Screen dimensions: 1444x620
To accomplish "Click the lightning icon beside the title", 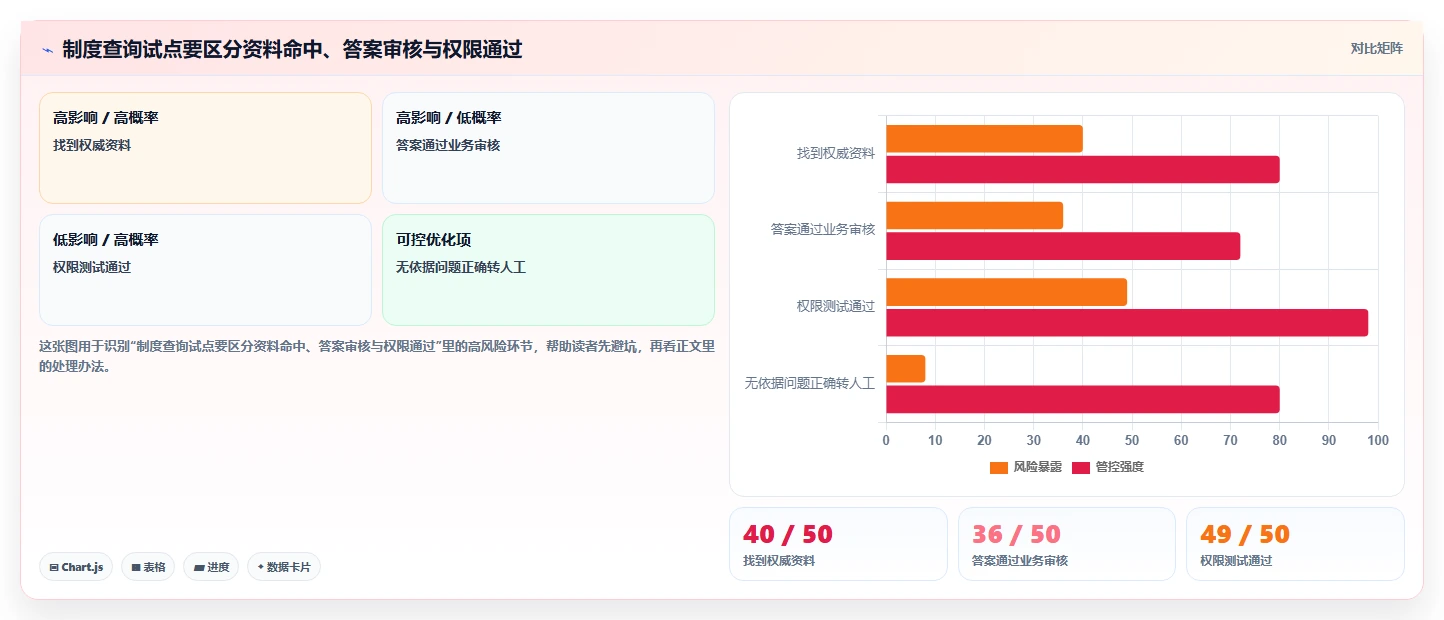I will 48,50.
